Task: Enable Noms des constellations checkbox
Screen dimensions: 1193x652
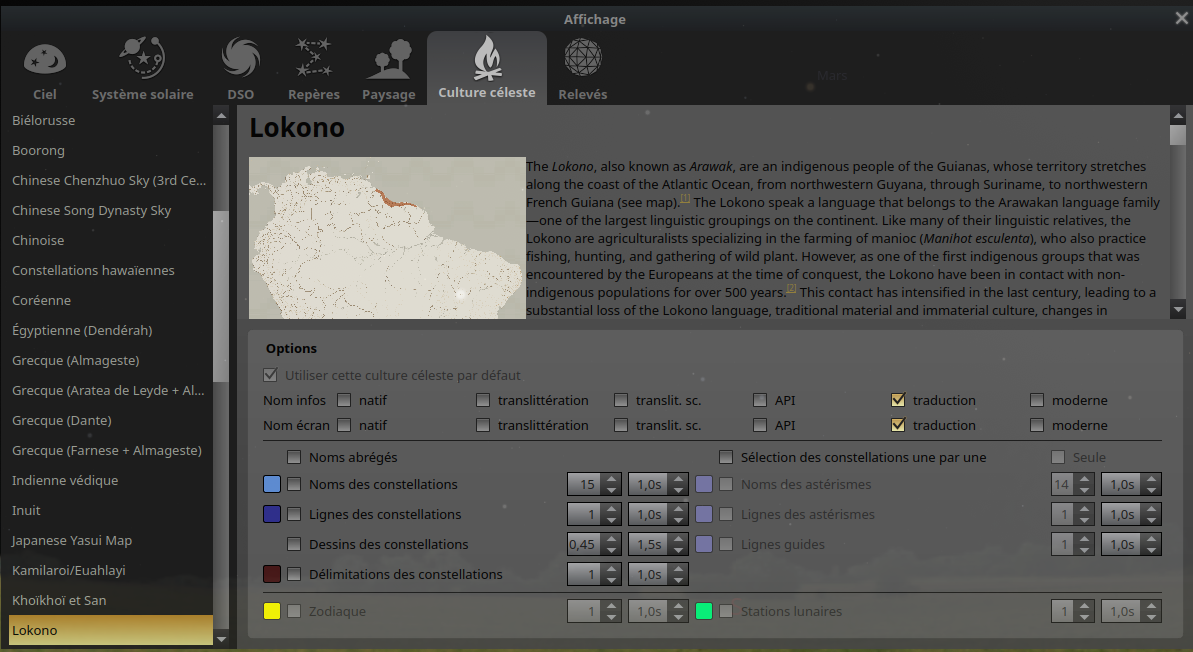Action: pyautogui.click(x=294, y=485)
